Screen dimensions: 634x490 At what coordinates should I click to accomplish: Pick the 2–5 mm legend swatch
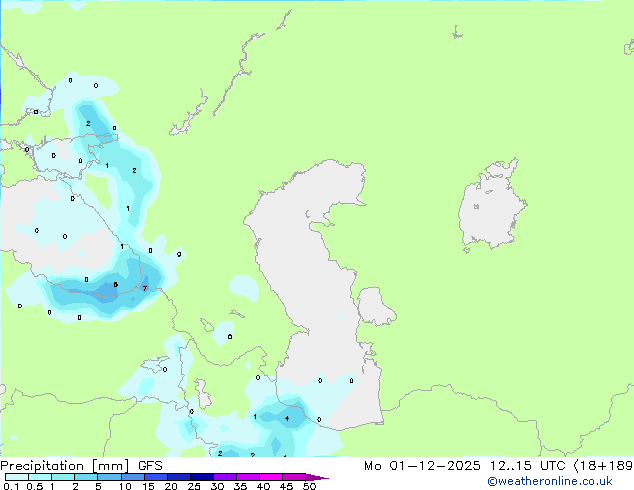tap(86, 477)
